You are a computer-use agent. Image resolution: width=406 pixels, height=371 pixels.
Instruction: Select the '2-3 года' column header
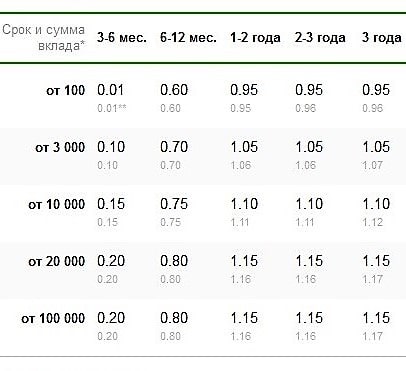click(x=320, y=38)
